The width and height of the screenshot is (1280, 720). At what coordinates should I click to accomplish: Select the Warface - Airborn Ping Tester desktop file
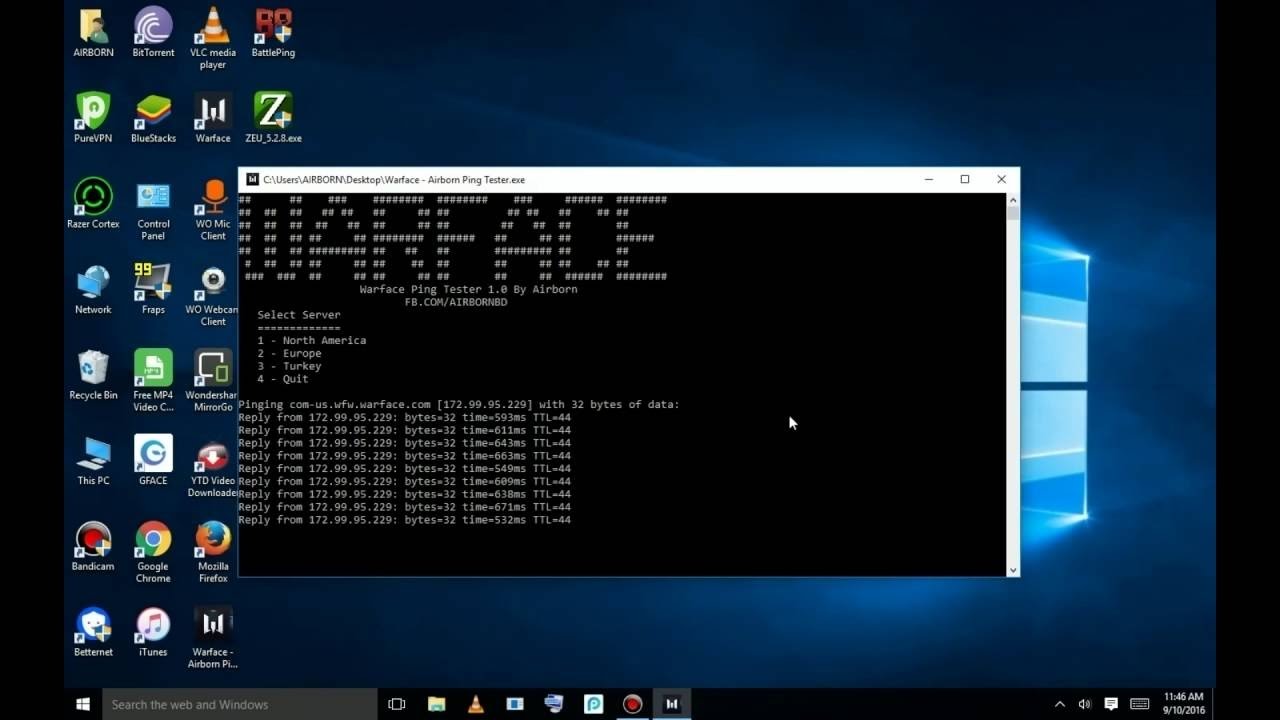point(213,638)
